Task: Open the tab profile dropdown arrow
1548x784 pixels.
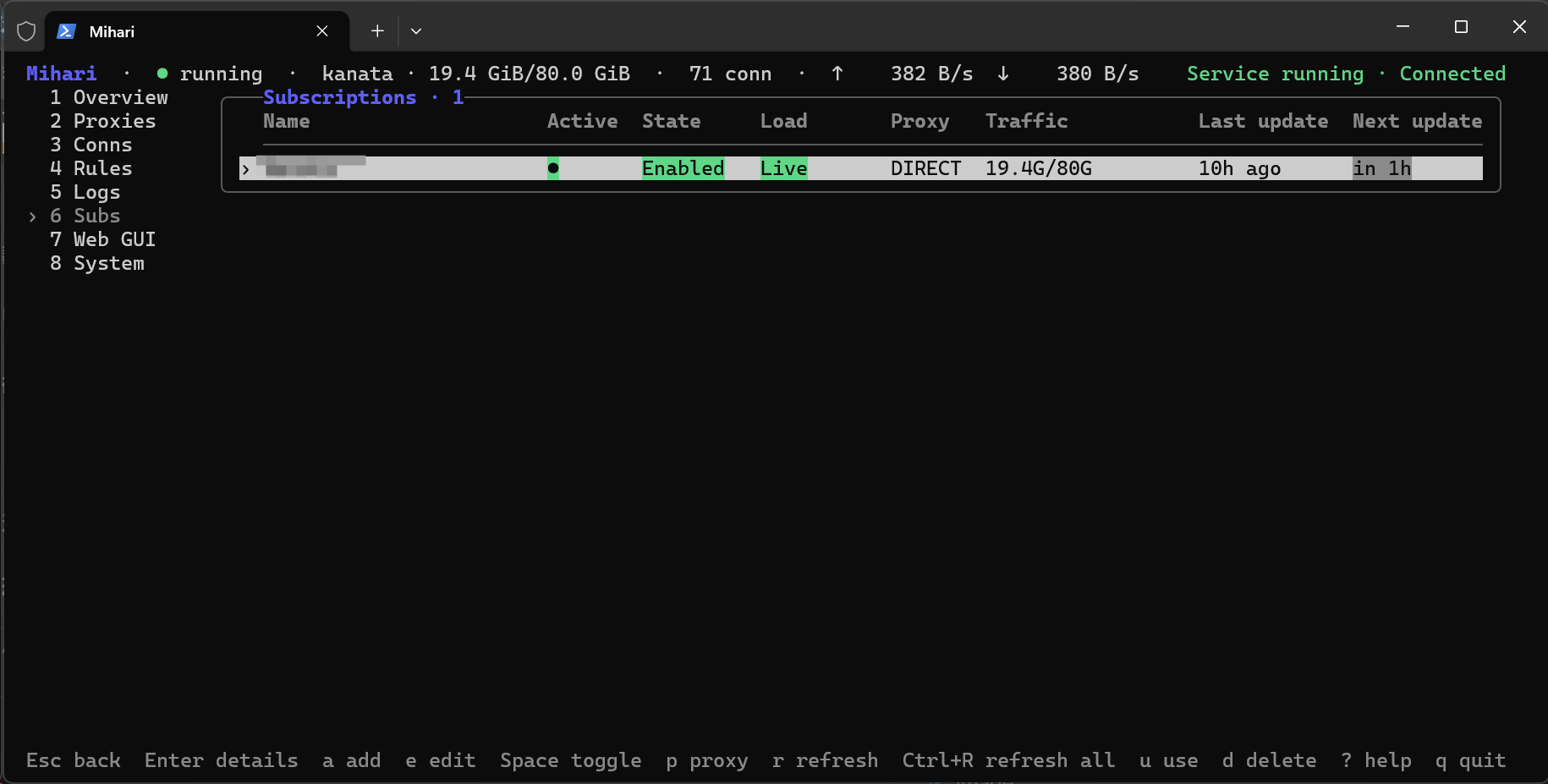Action: 416,31
